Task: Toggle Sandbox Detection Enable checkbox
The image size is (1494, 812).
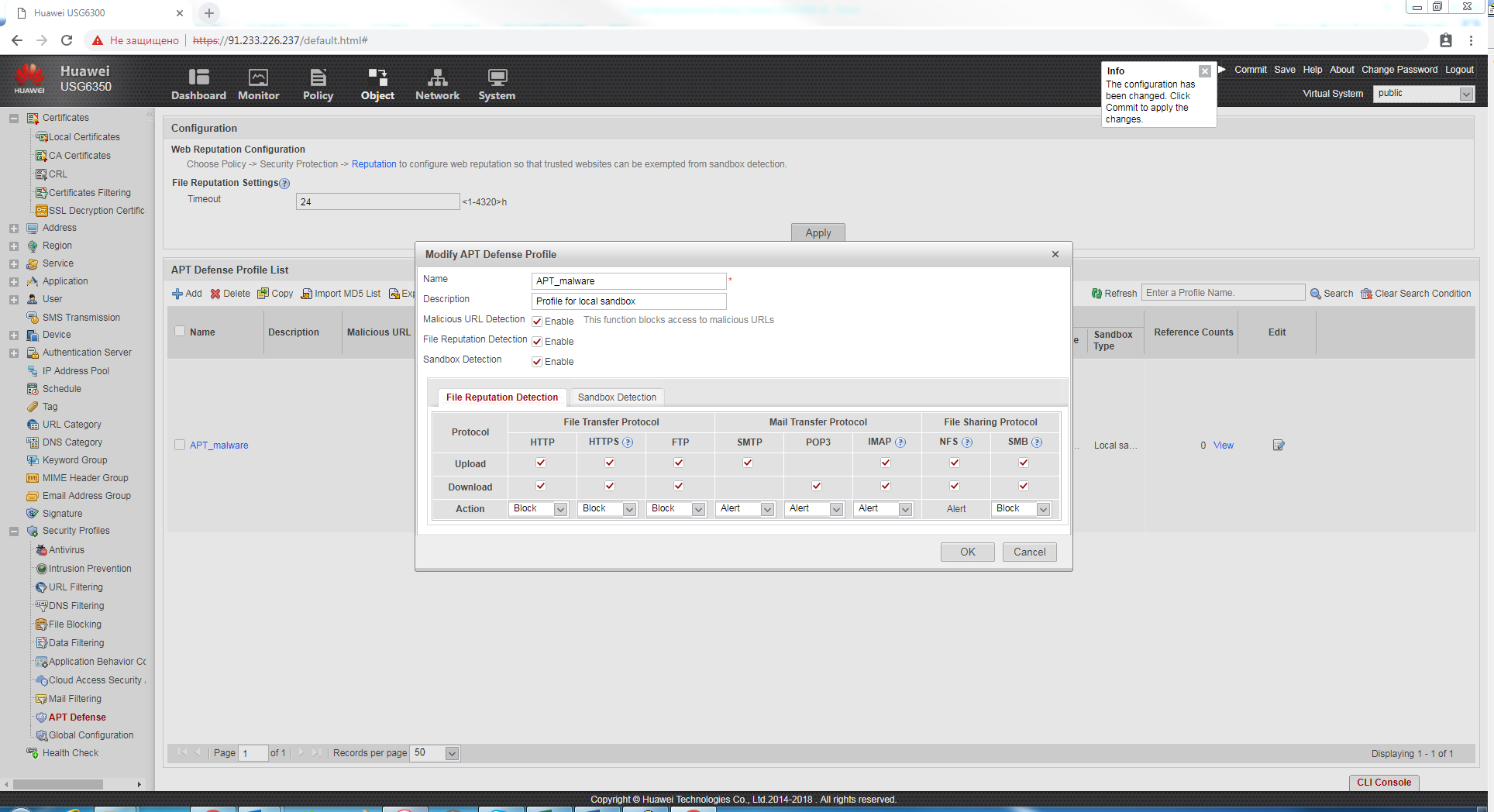Action: tap(537, 362)
